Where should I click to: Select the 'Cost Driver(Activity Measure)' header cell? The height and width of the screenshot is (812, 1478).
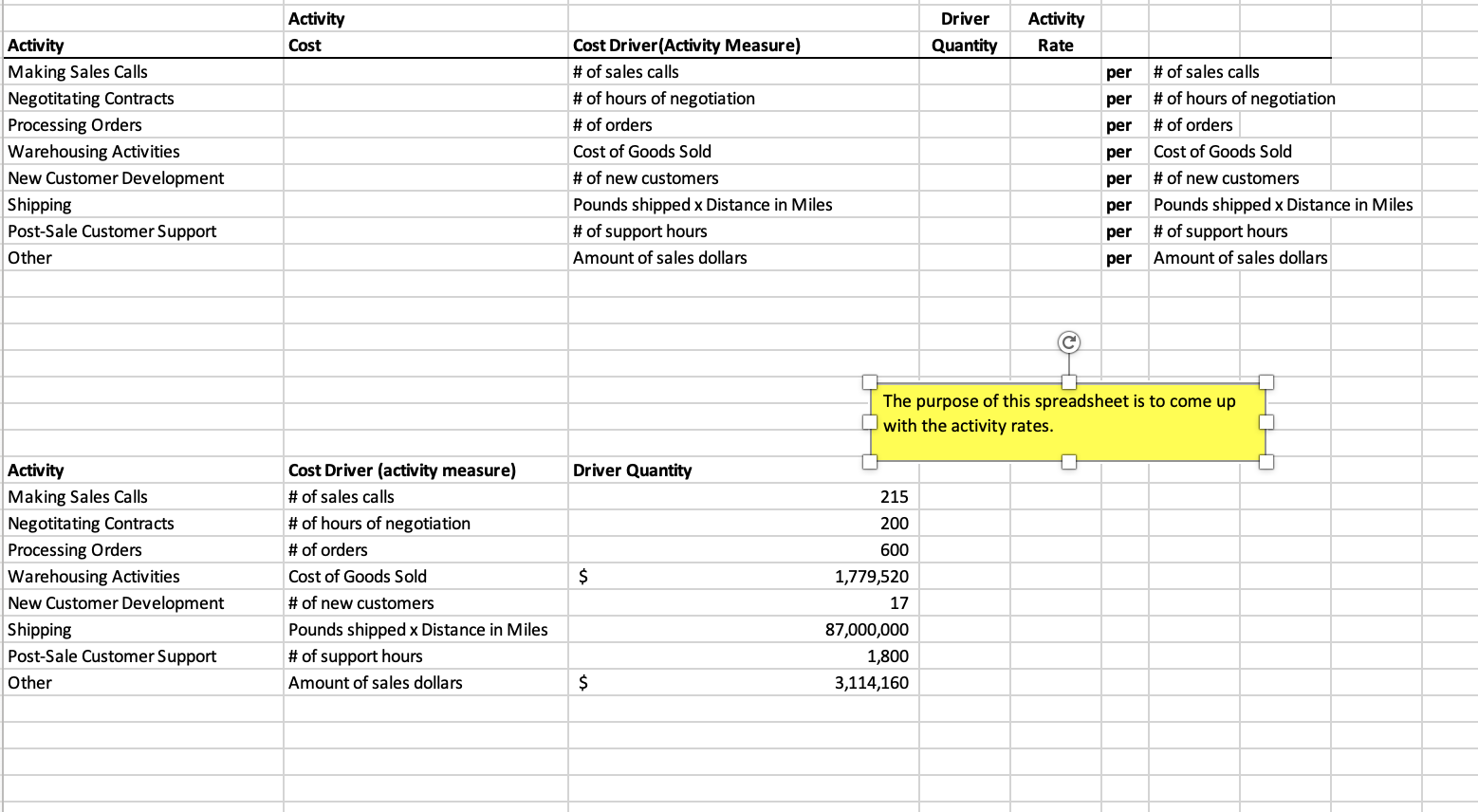coord(743,45)
